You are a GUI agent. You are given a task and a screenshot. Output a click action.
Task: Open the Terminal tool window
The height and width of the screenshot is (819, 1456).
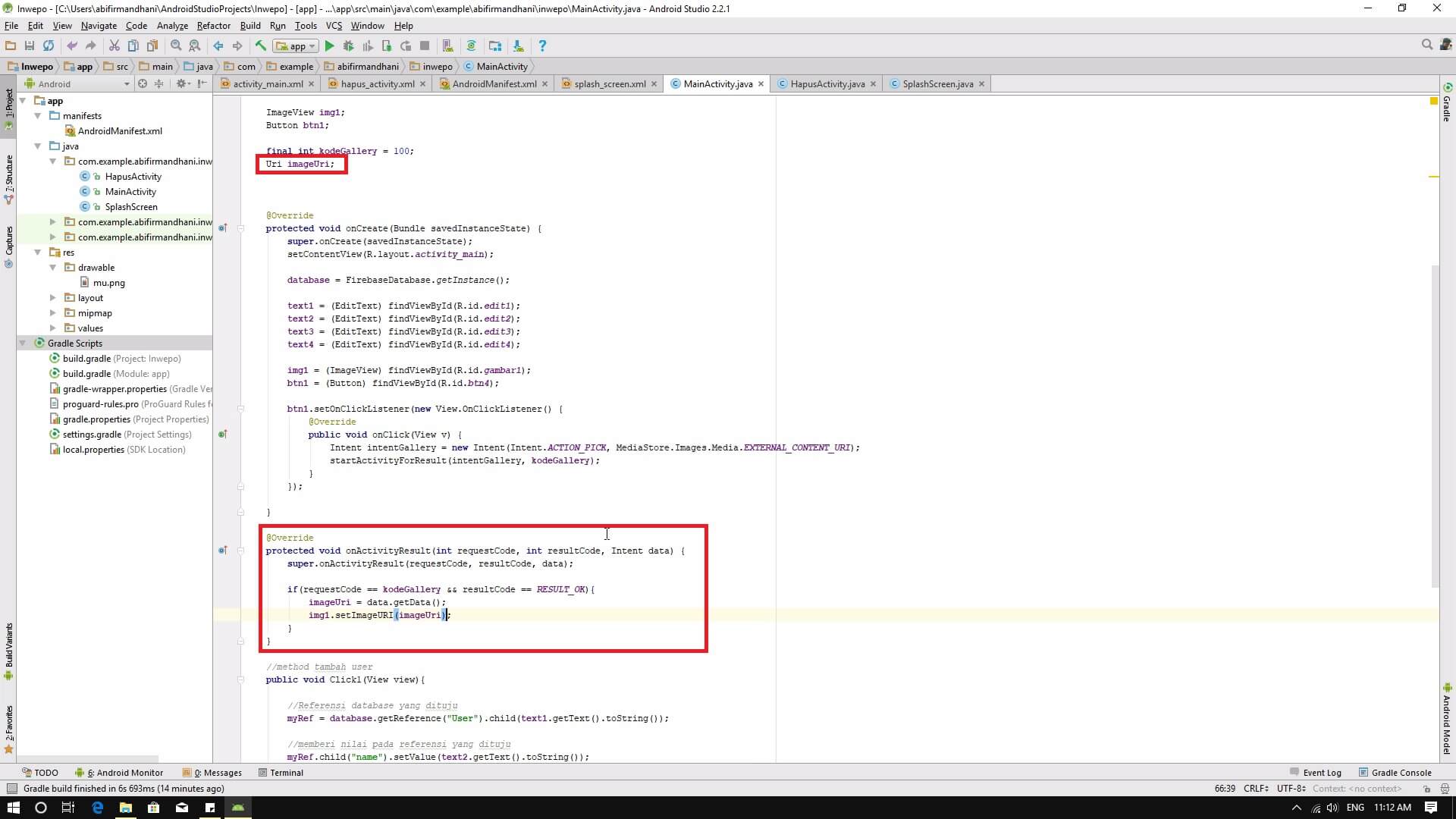click(x=286, y=773)
